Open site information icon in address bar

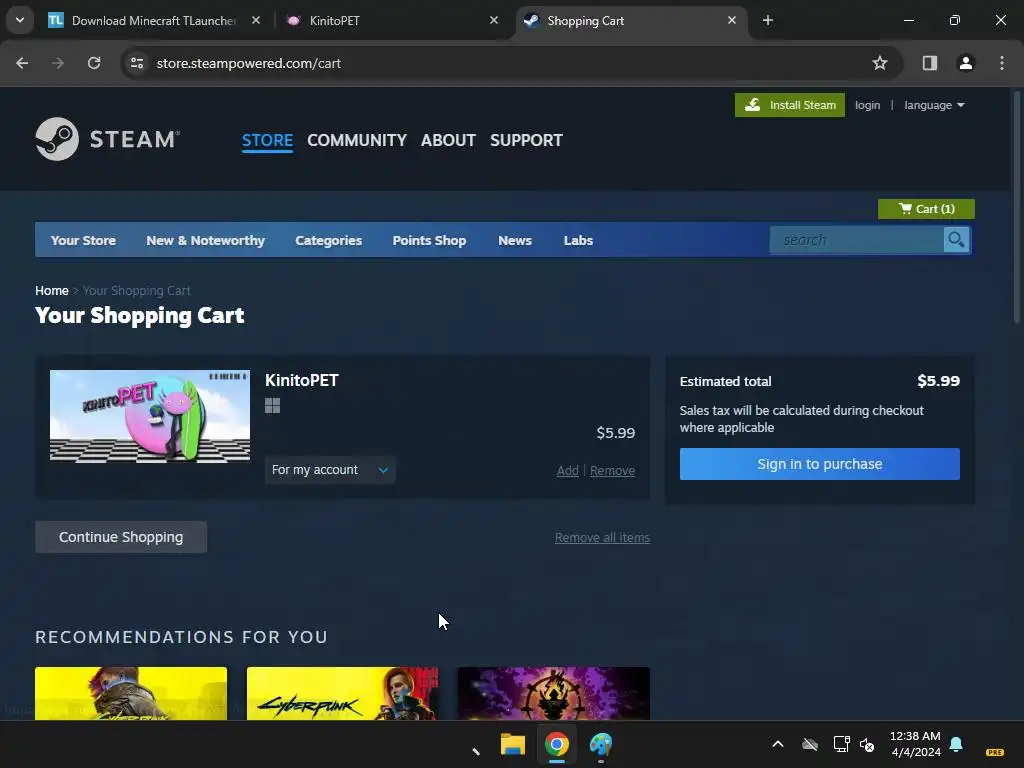click(137, 63)
